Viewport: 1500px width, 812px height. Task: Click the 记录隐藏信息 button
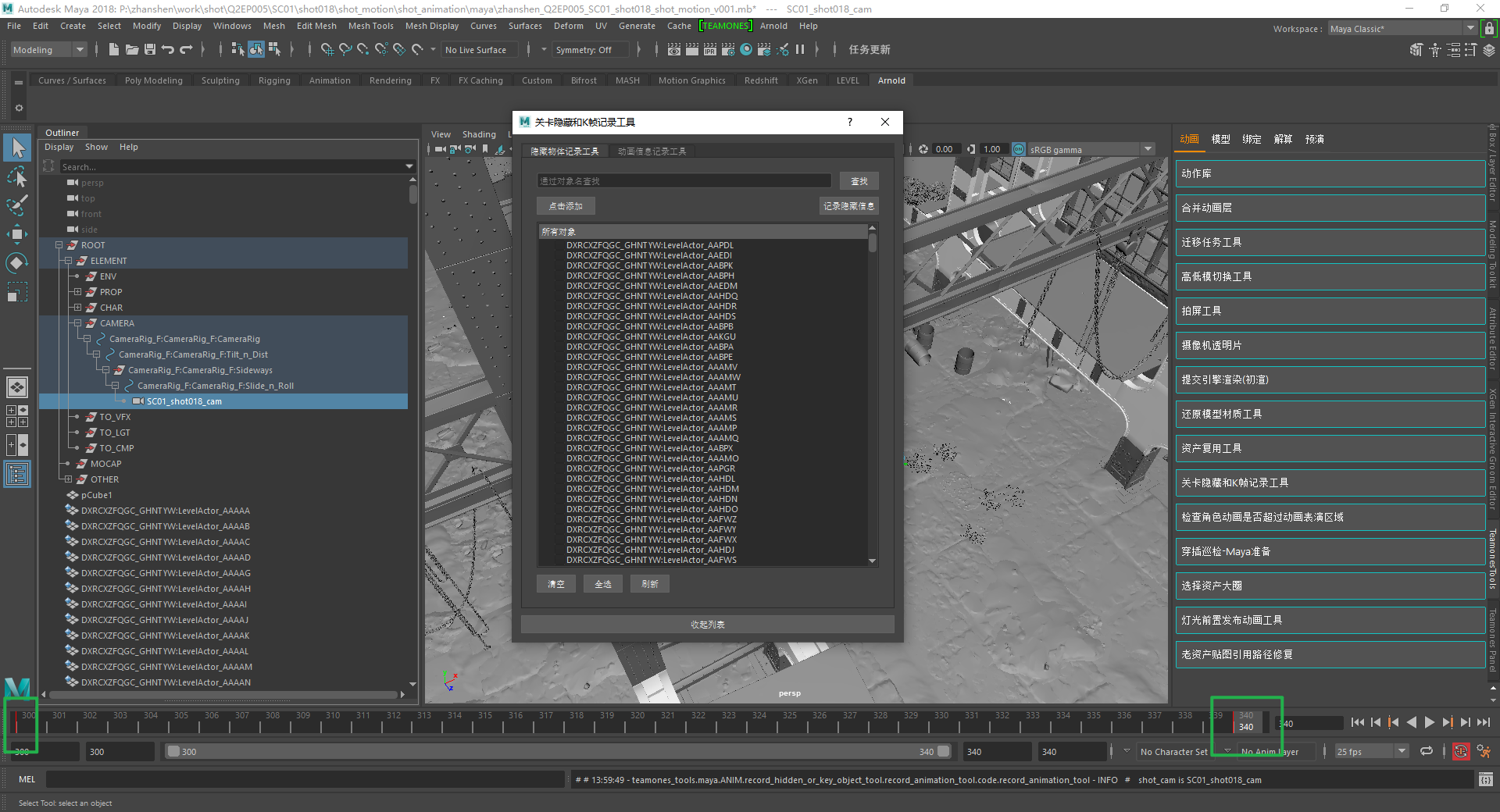point(848,206)
